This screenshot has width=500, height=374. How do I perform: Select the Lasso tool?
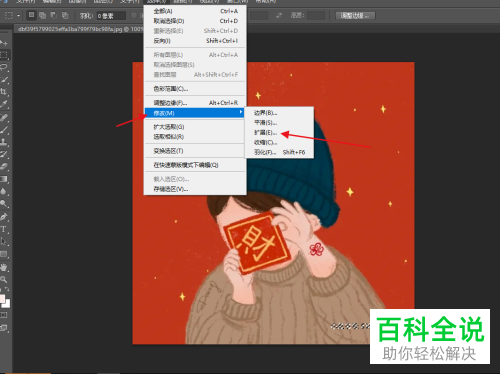click(4, 67)
